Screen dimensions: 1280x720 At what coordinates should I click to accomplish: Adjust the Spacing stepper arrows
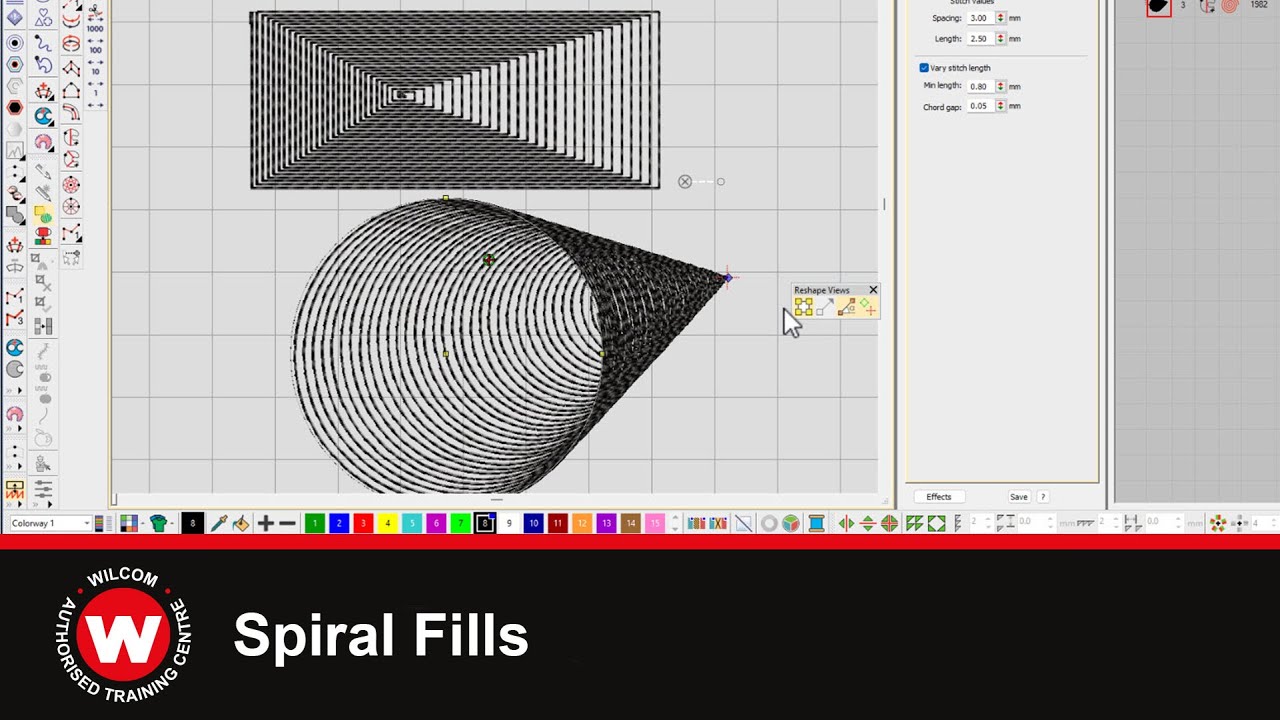(1001, 18)
